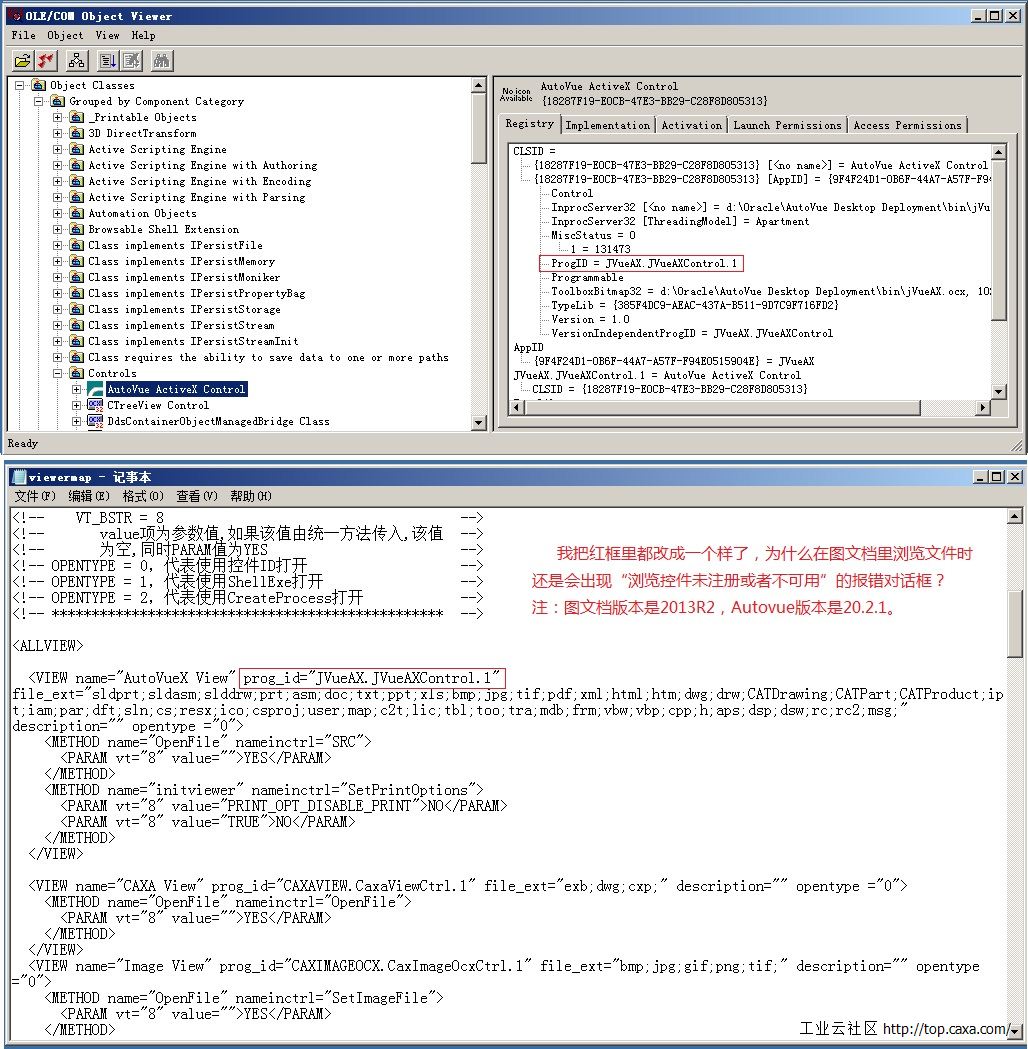Maximize the OLE/COM Object Viewer window
The image size is (1028, 1049).
[995, 15]
